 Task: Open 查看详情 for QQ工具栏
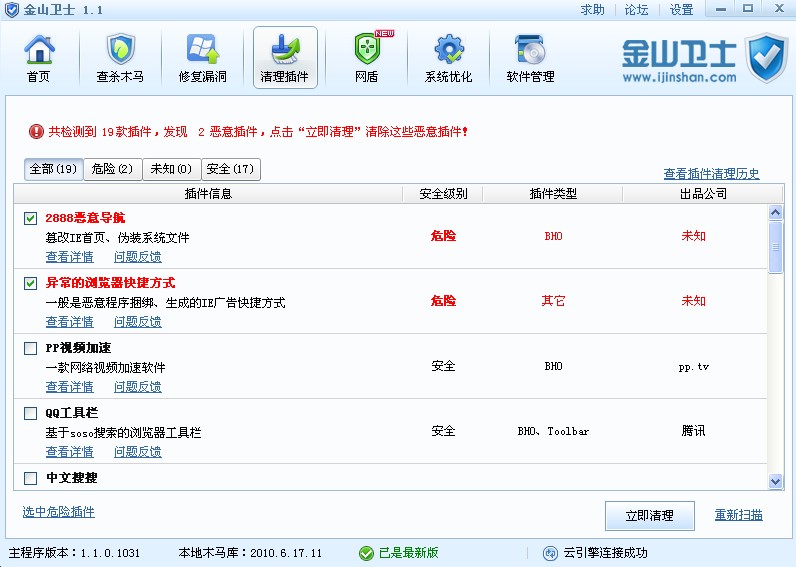[70, 452]
